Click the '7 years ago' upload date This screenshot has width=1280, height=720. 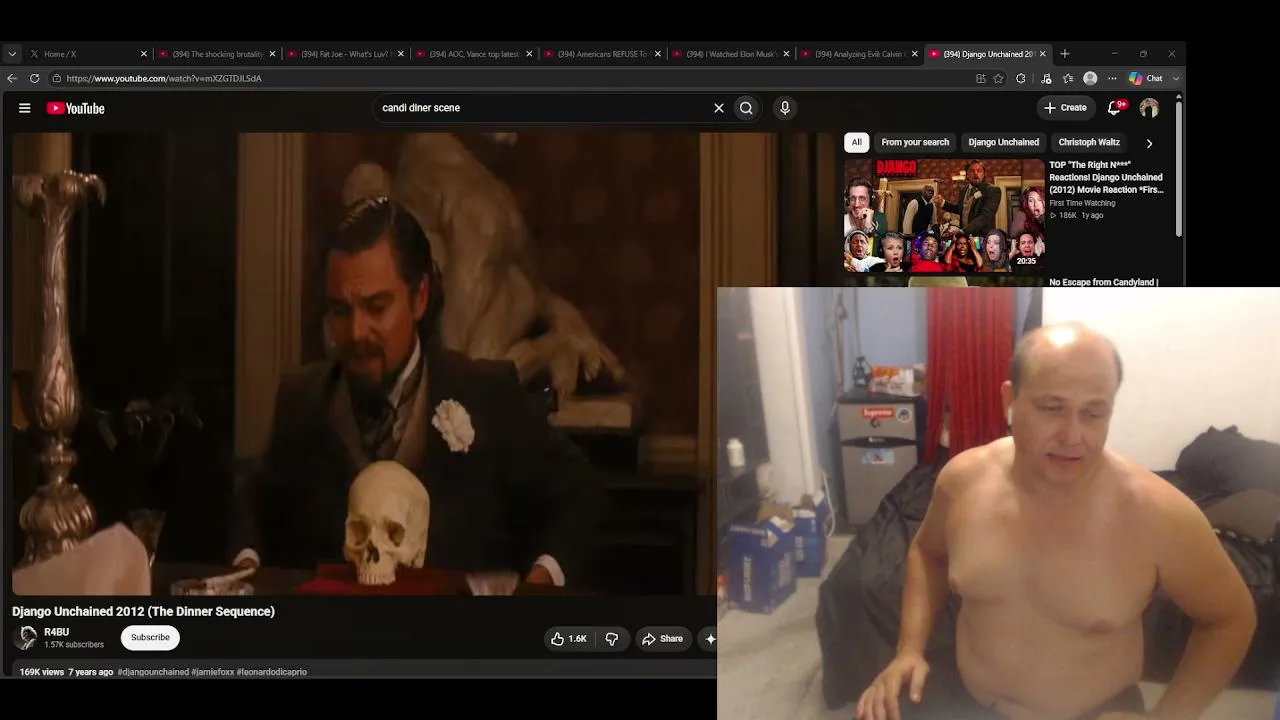[x=91, y=672]
